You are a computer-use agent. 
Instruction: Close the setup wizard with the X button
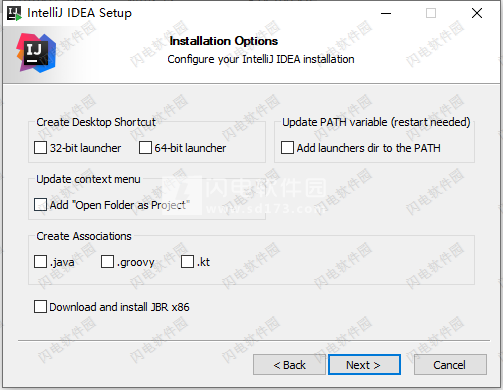477,13
